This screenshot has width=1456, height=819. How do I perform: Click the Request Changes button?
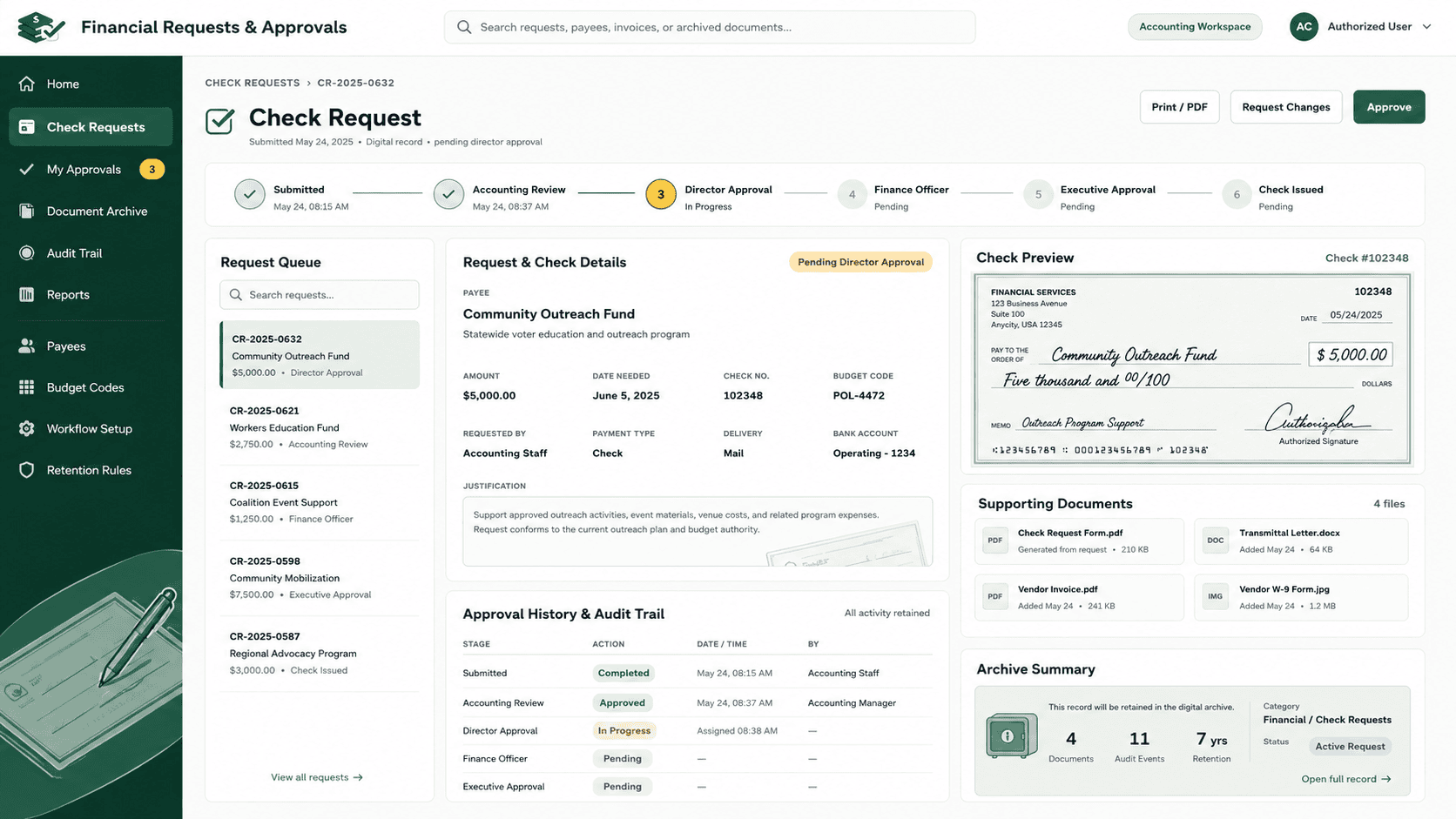pyautogui.click(x=1285, y=107)
